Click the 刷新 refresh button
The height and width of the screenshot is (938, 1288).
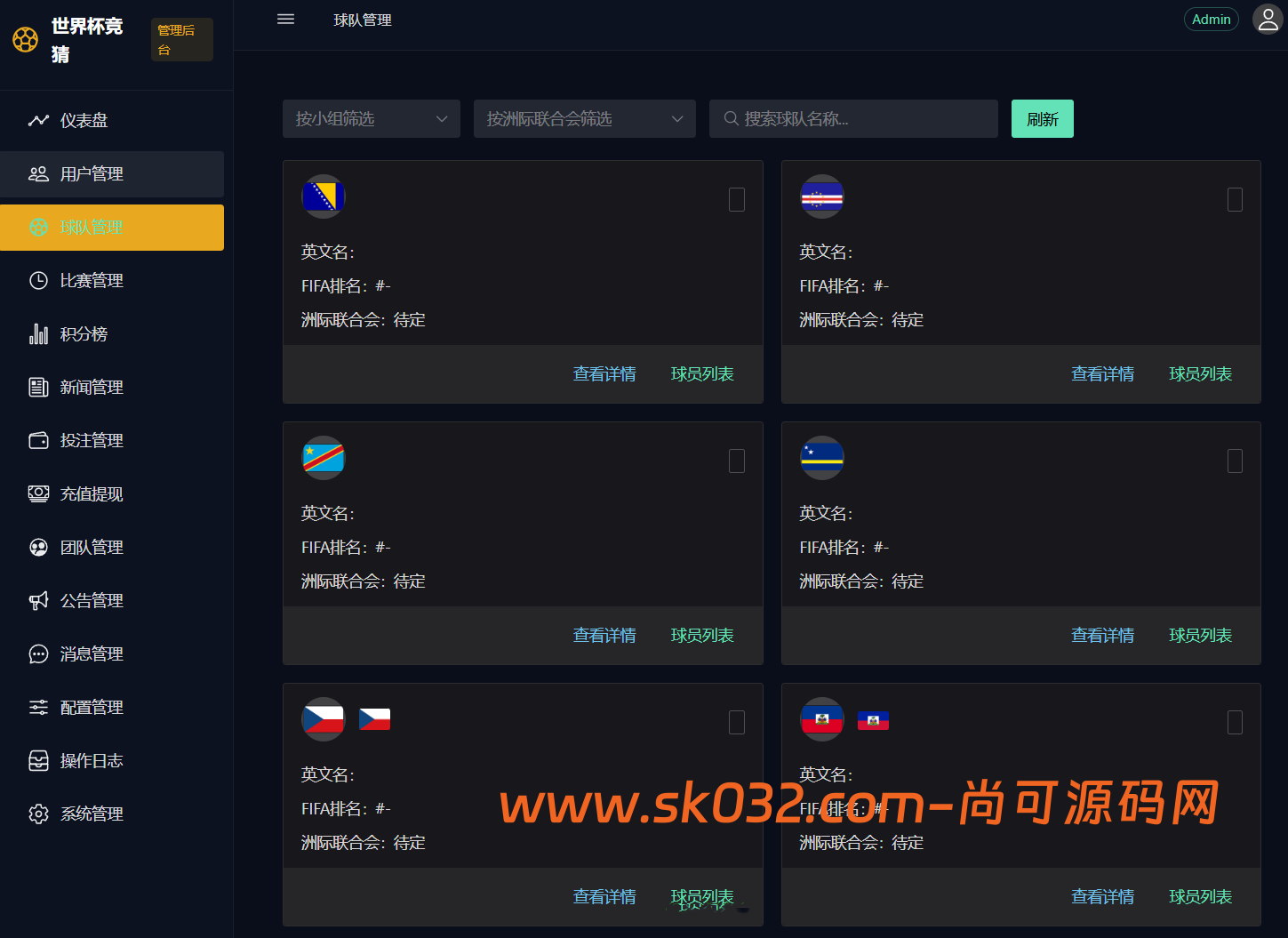click(1042, 118)
